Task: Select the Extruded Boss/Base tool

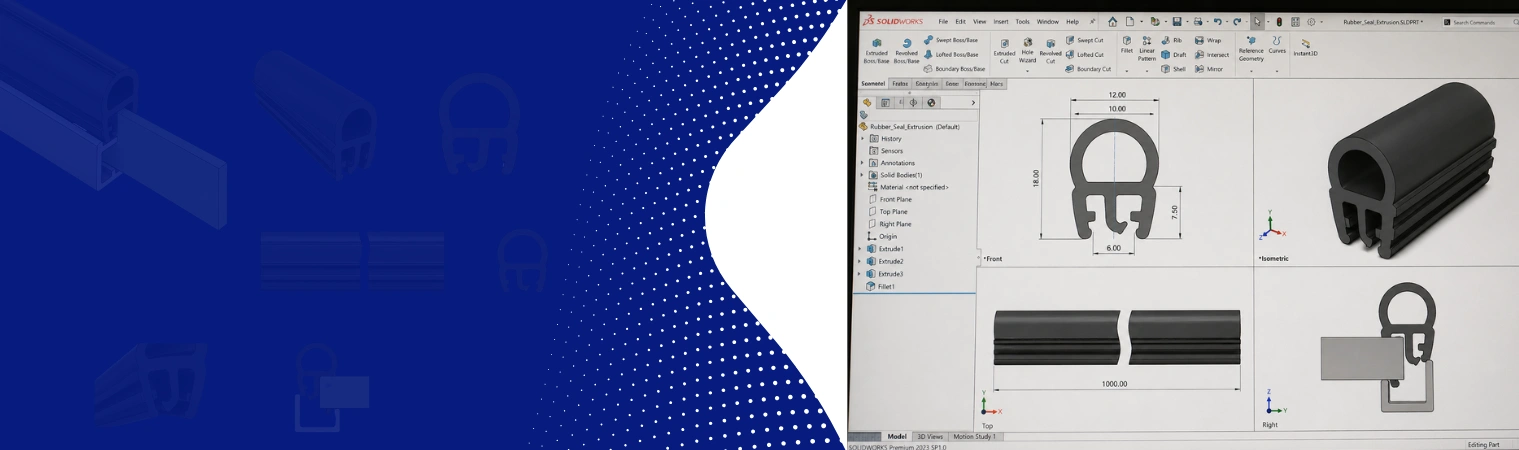Action: click(x=876, y=52)
